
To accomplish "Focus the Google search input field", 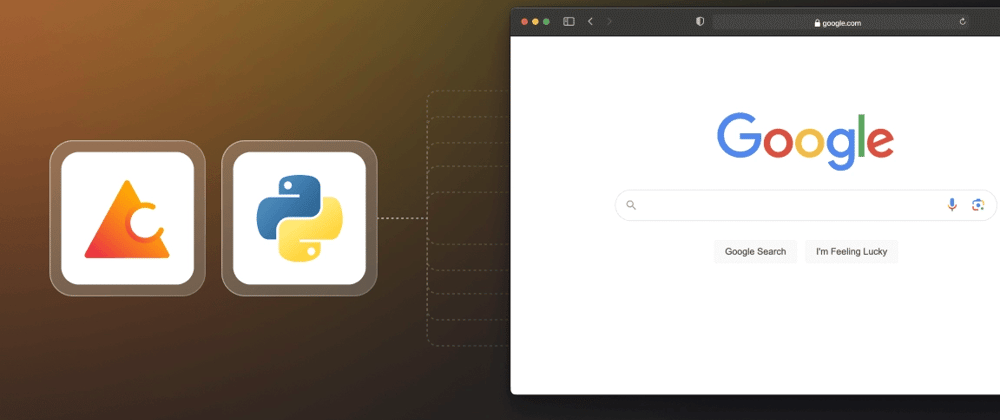I will 805,205.
